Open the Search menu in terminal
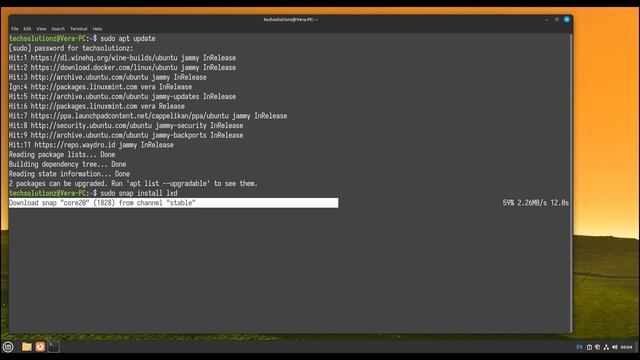 coord(58,29)
